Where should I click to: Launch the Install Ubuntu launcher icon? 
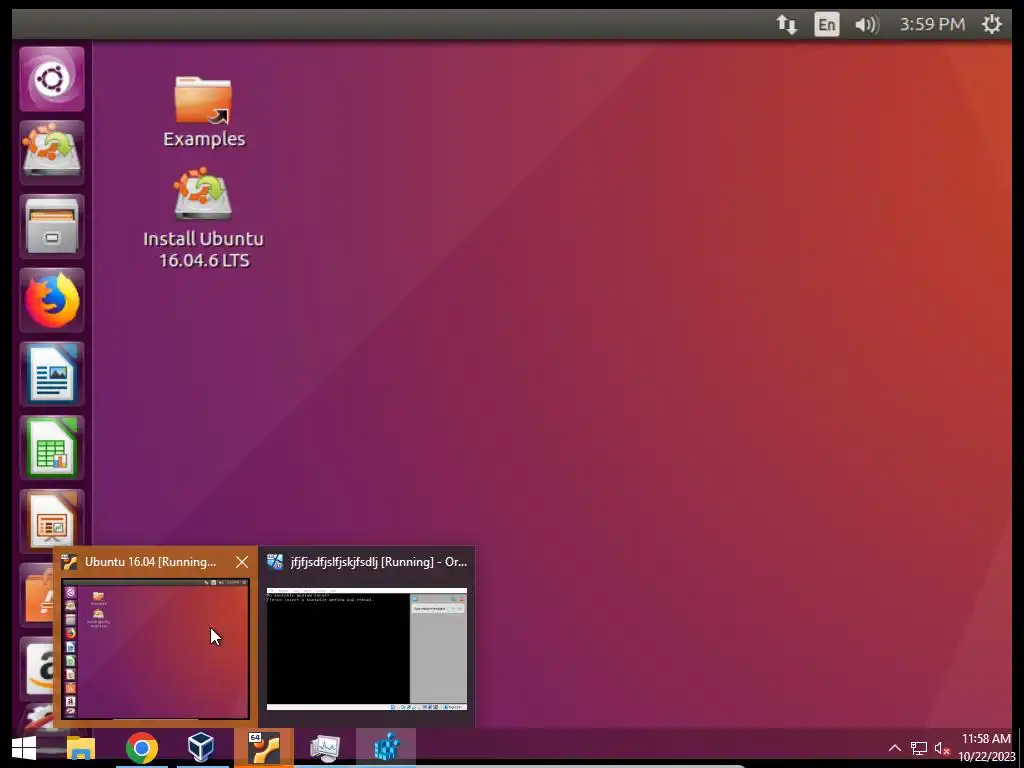click(x=52, y=152)
